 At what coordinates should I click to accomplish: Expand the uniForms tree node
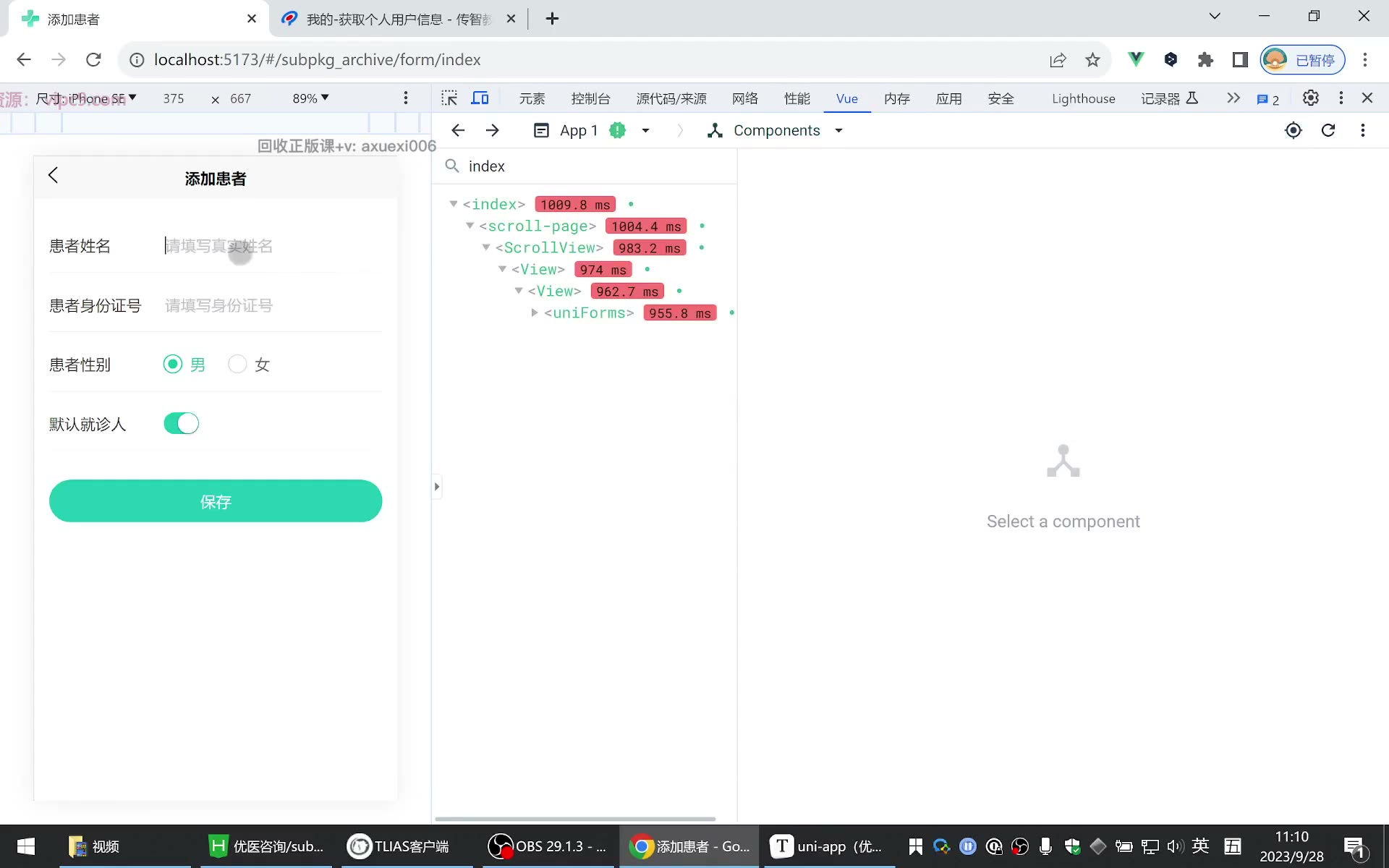pos(535,312)
